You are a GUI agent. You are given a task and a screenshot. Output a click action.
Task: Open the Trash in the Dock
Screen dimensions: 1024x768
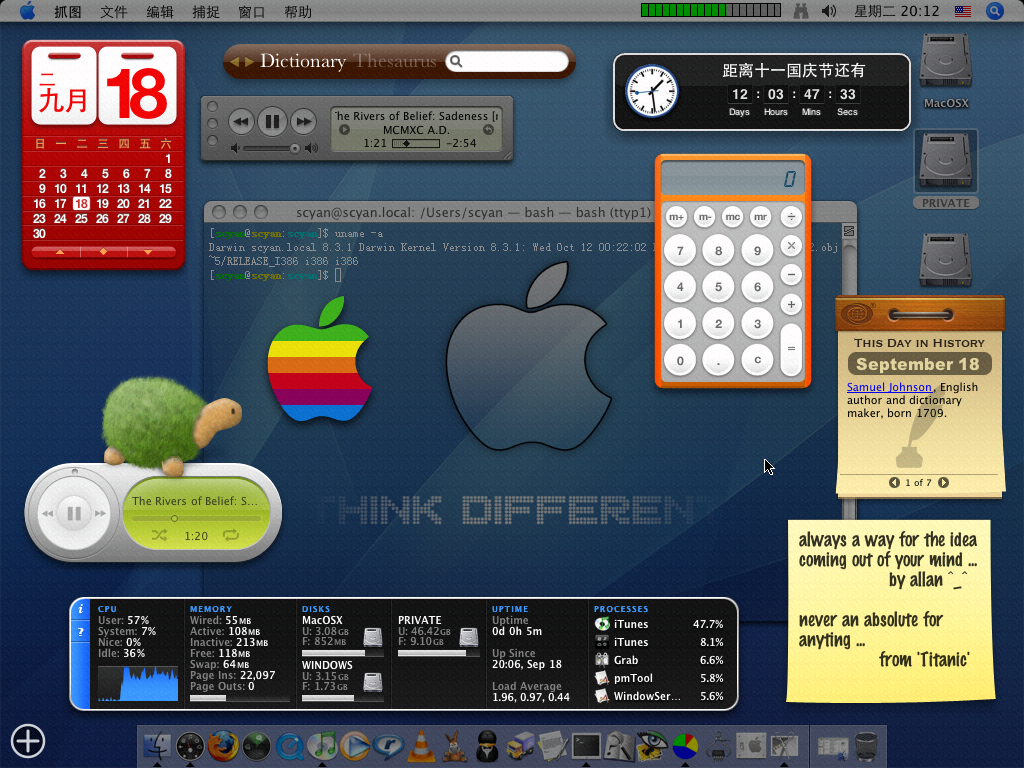[x=866, y=745]
